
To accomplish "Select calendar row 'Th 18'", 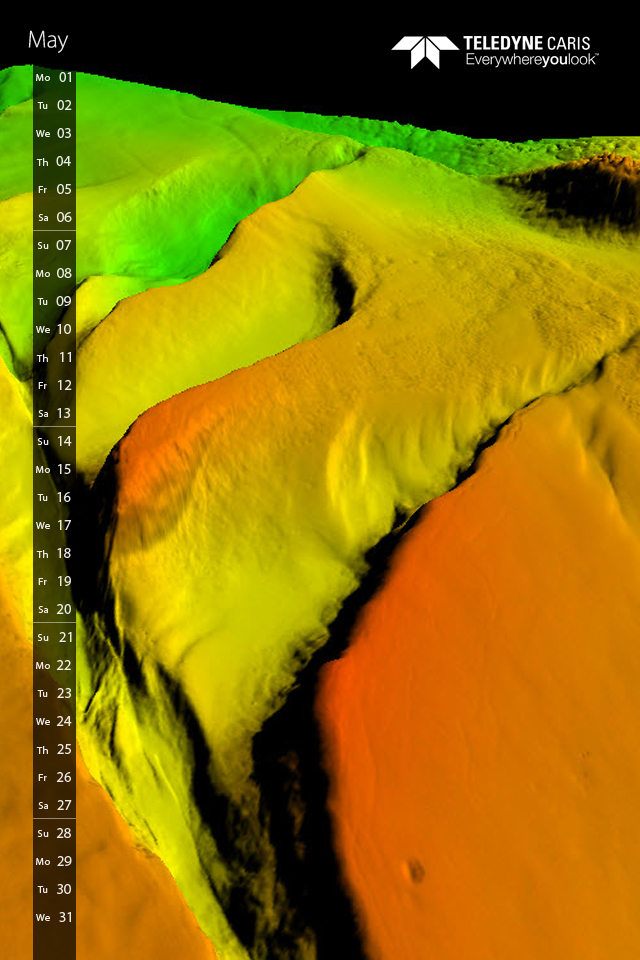I will (x=55, y=553).
